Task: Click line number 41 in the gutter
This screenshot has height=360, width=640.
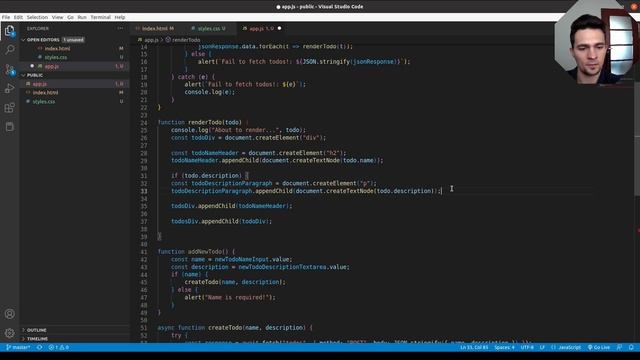Action: click(x=144, y=252)
